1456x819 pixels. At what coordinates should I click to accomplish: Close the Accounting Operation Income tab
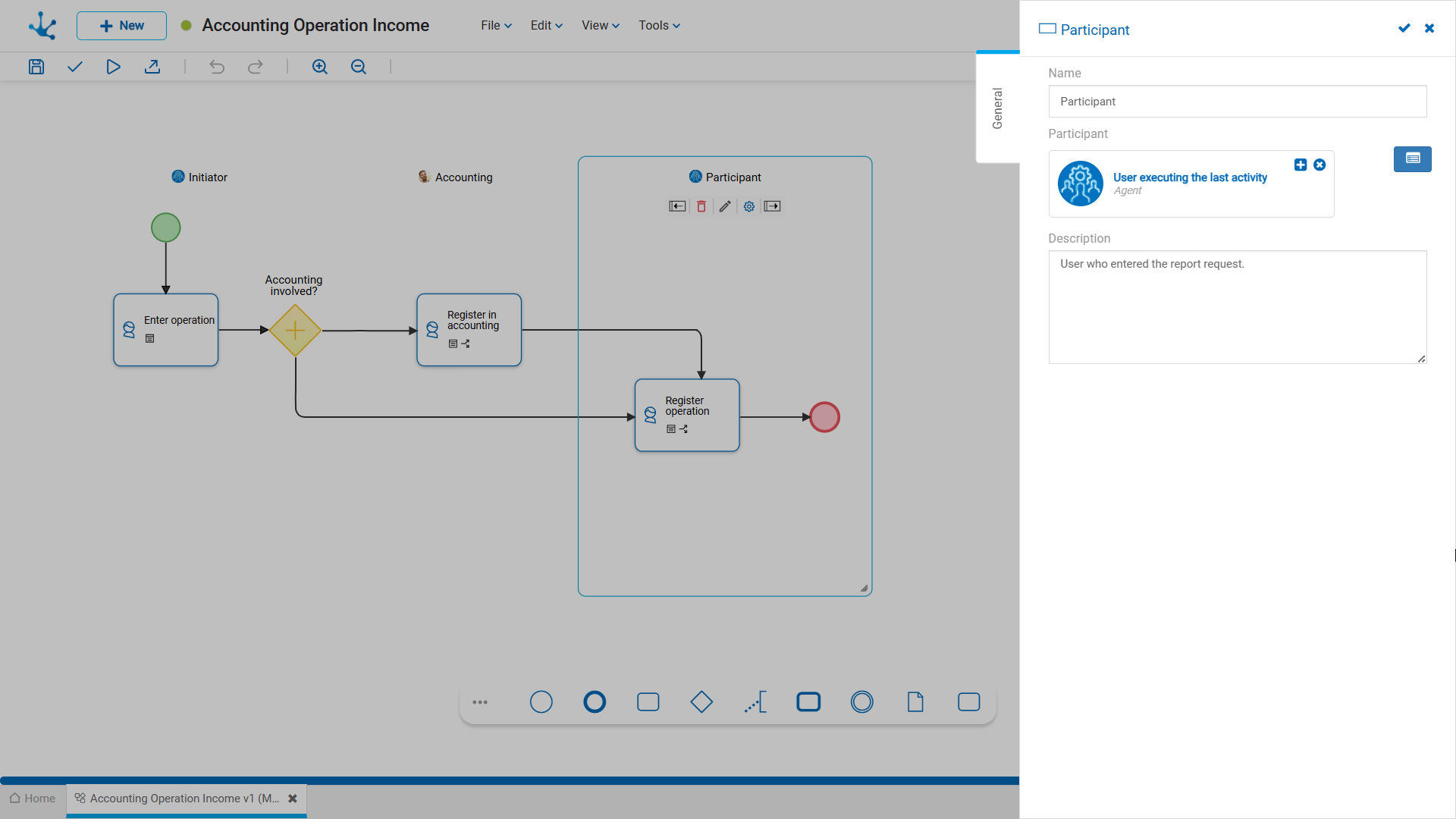pos(293,799)
